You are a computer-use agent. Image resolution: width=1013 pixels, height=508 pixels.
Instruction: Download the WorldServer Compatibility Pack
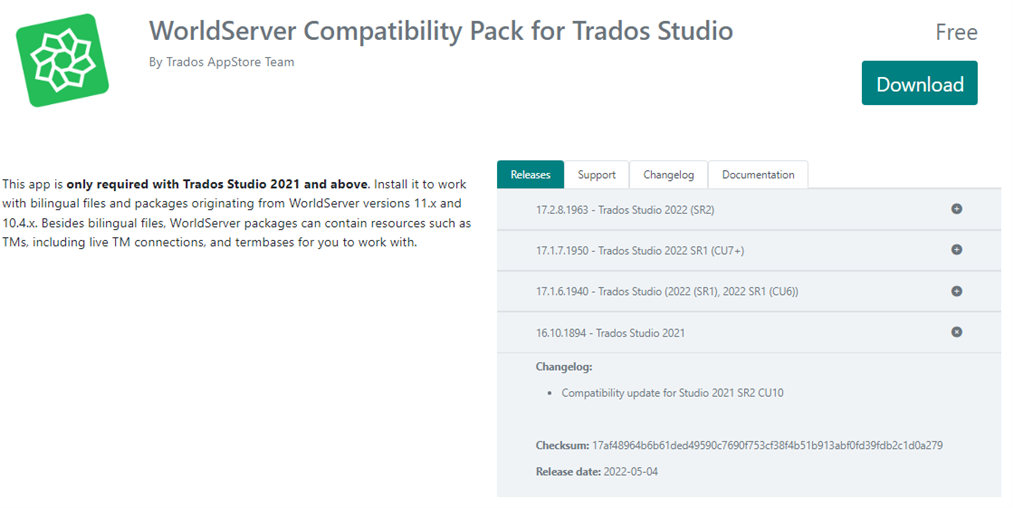[x=919, y=83]
